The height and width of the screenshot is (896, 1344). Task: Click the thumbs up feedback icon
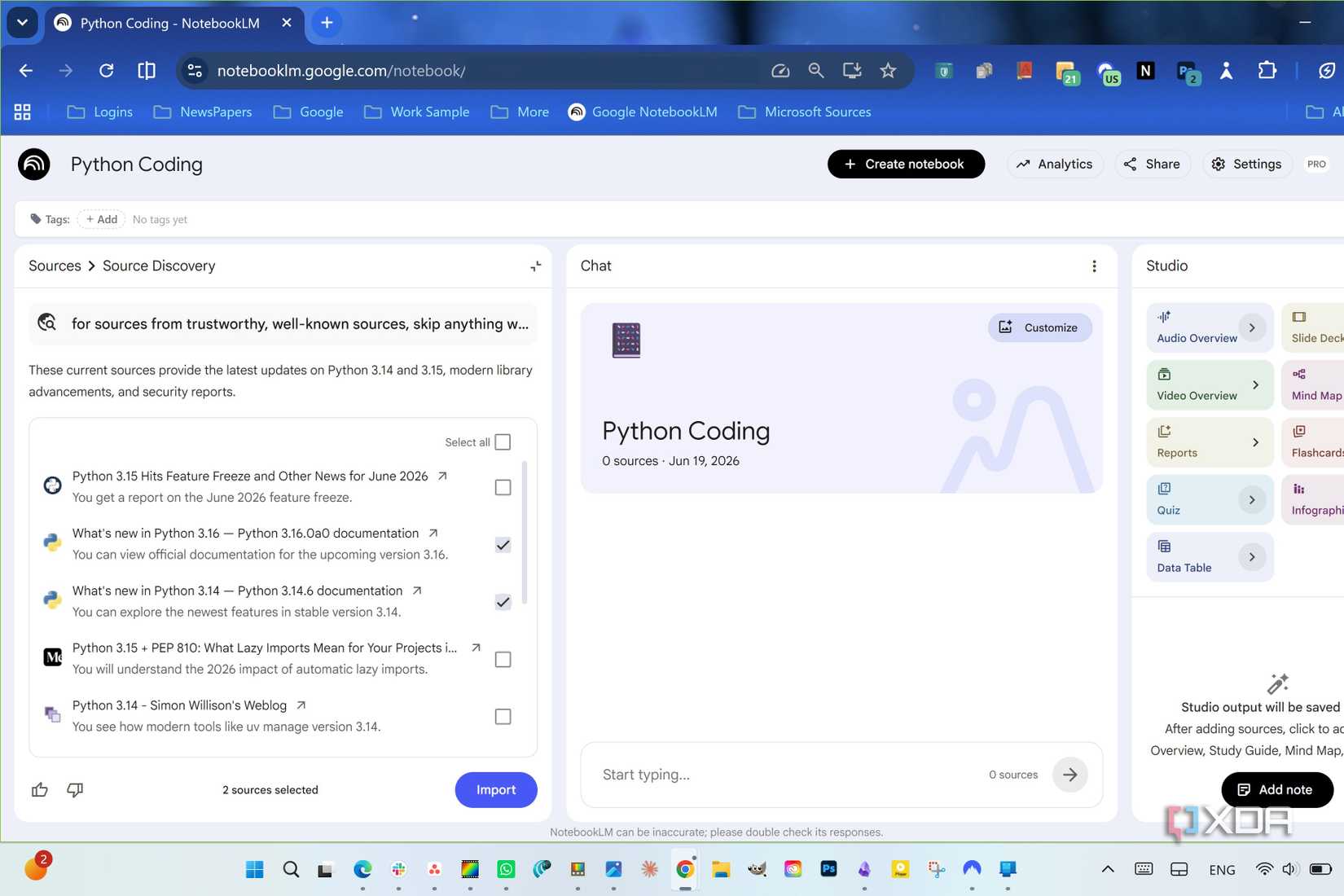click(x=40, y=789)
